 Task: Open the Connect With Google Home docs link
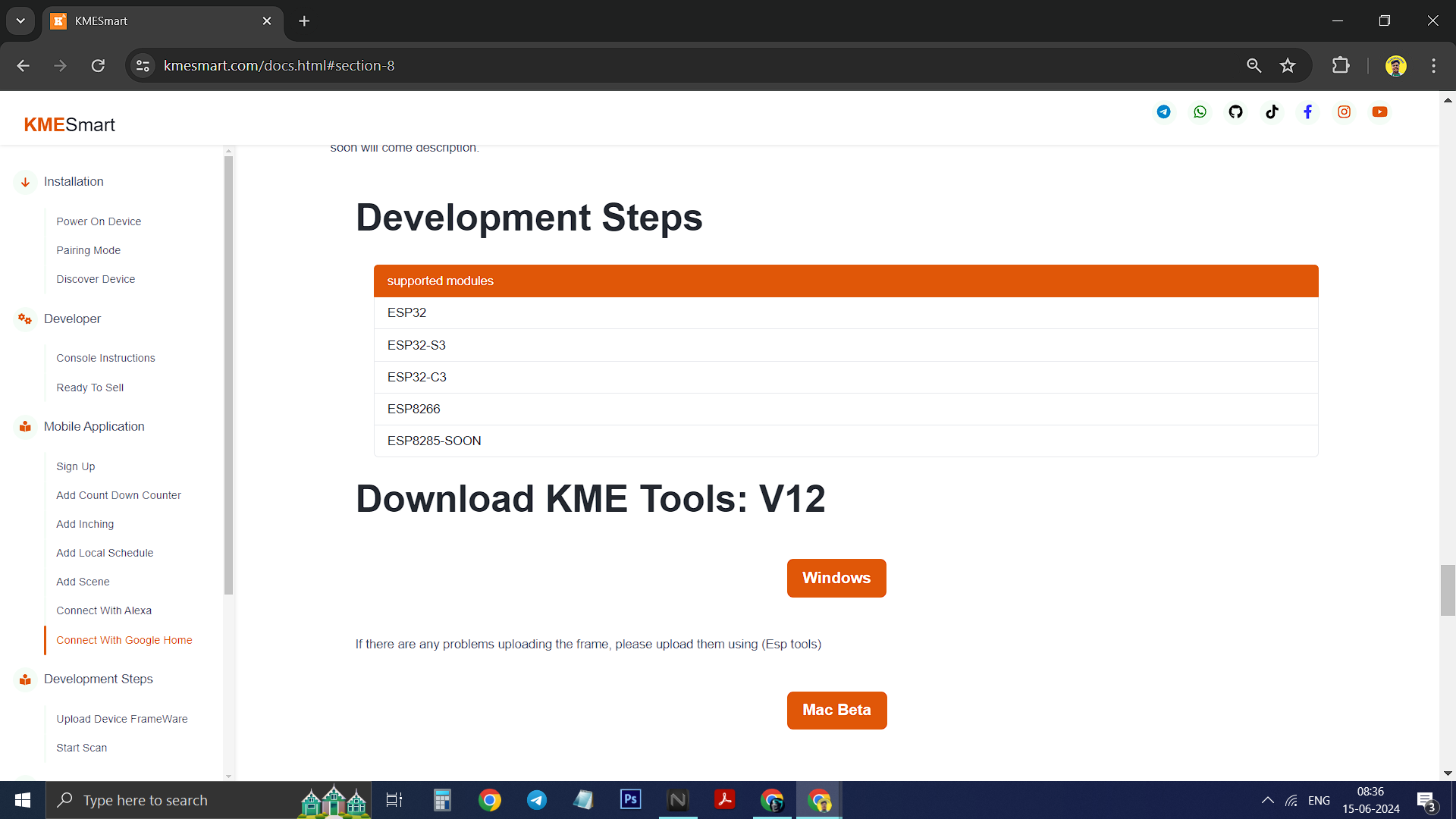tap(125, 640)
